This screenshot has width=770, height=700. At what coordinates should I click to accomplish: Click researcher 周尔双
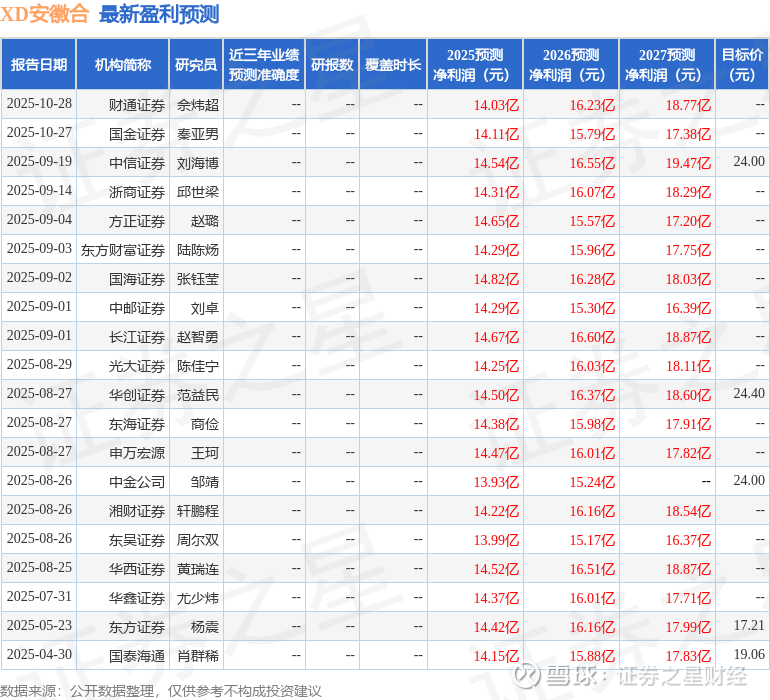(x=198, y=539)
